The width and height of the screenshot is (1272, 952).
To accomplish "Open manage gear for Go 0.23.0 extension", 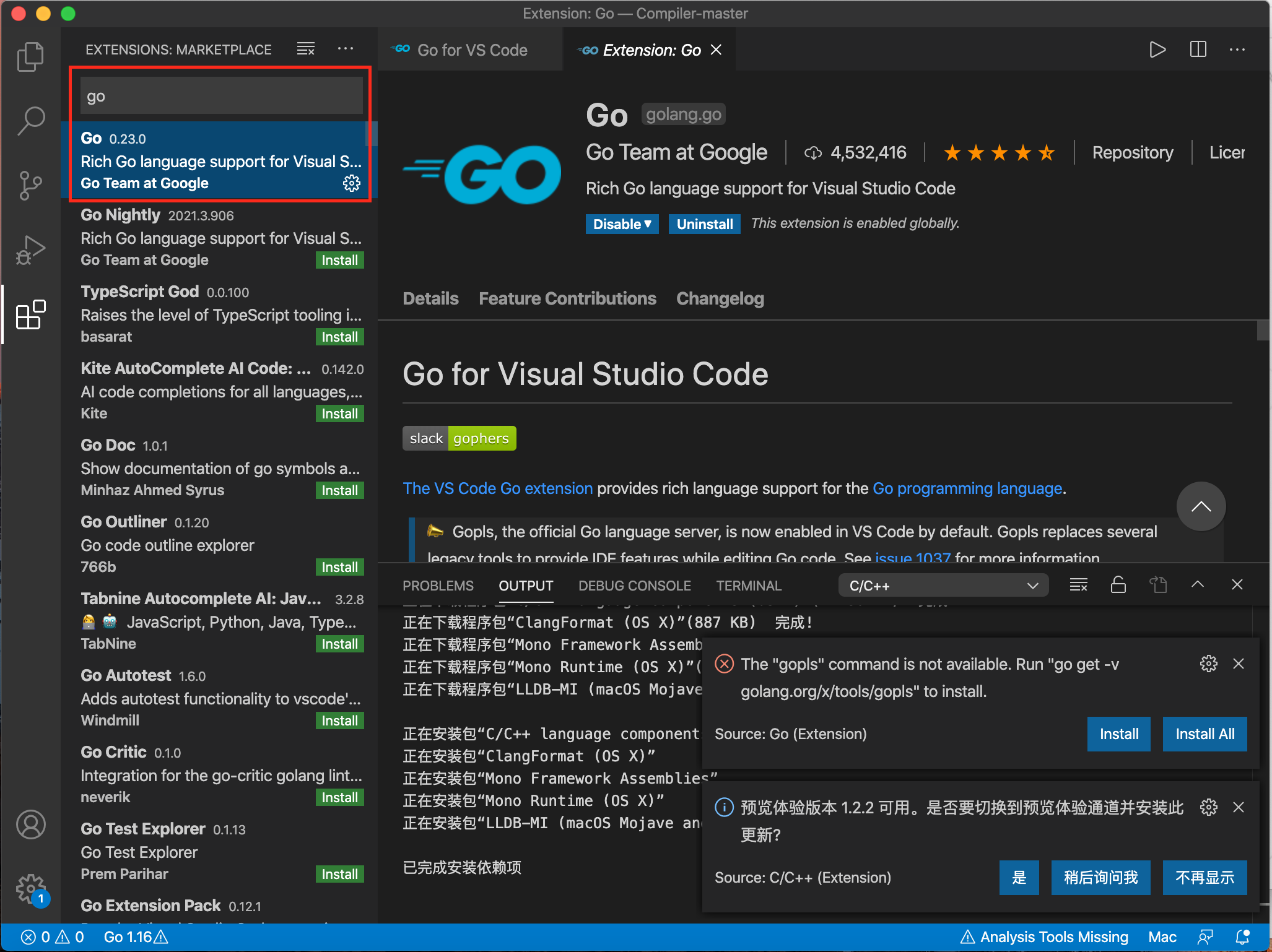I will point(352,183).
